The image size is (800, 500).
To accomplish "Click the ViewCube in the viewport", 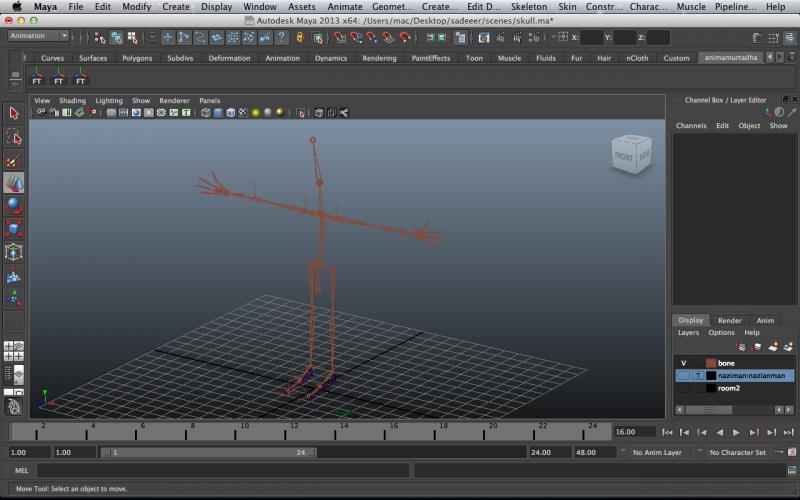I will 631,155.
